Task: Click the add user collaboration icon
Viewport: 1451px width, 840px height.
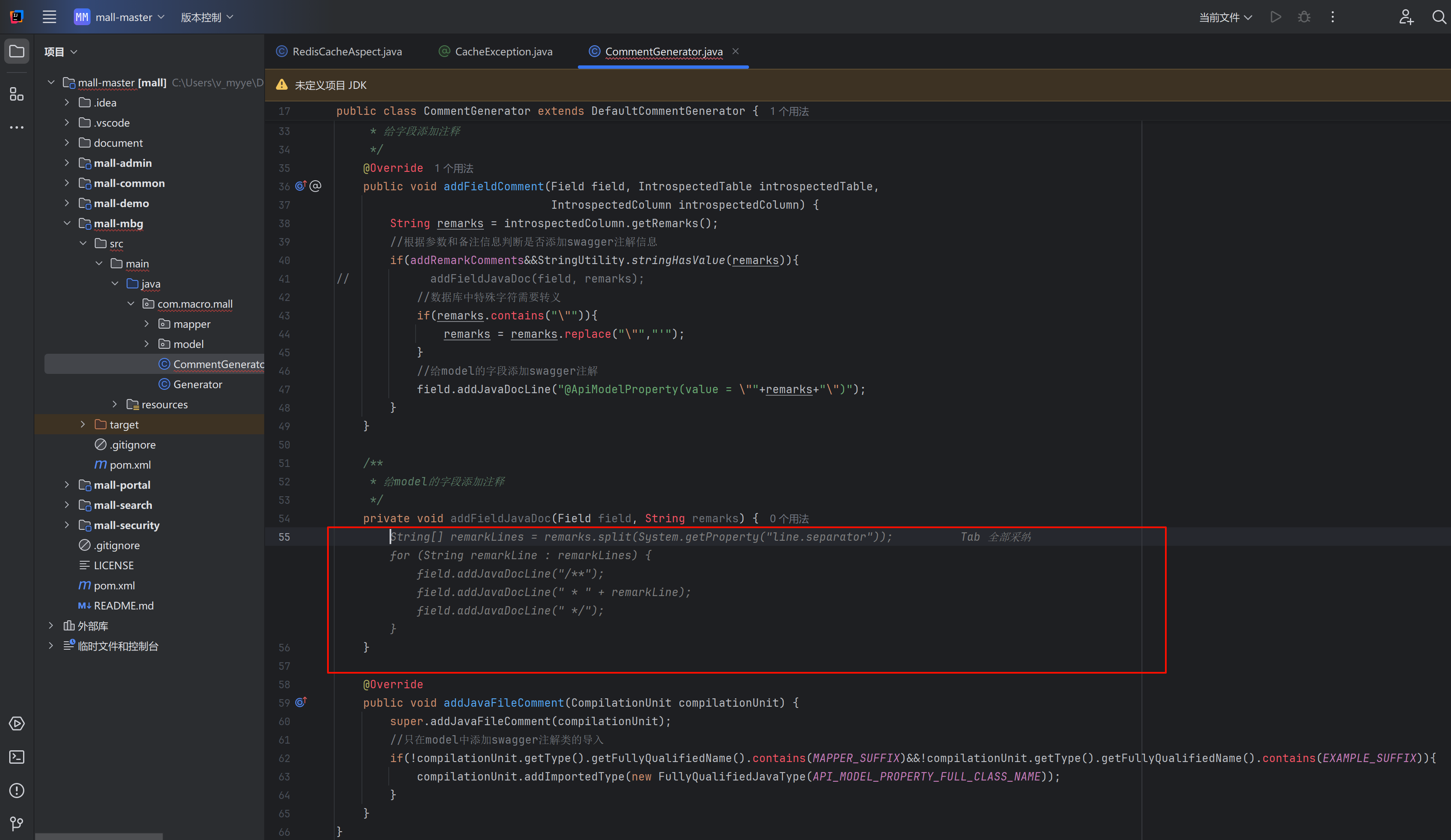Action: [x=1406, y=17]
